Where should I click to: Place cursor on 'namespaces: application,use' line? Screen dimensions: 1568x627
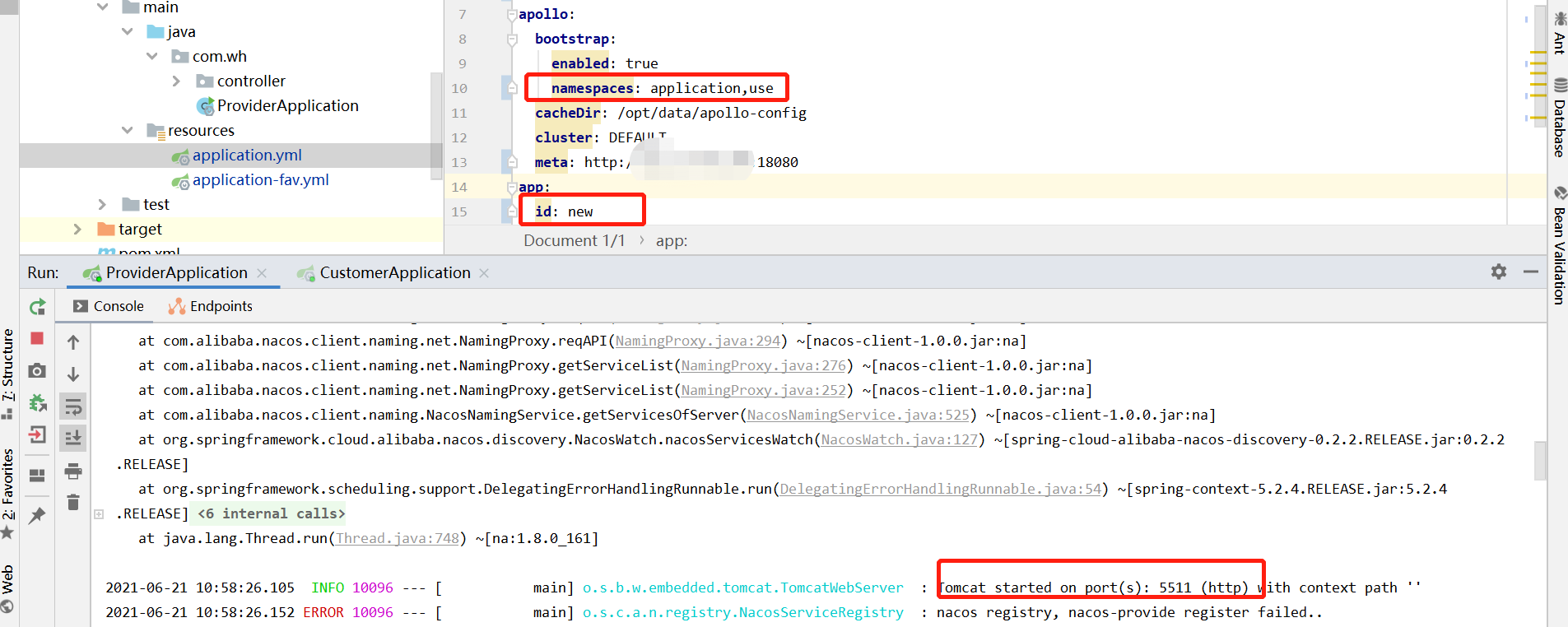(662, 88)
